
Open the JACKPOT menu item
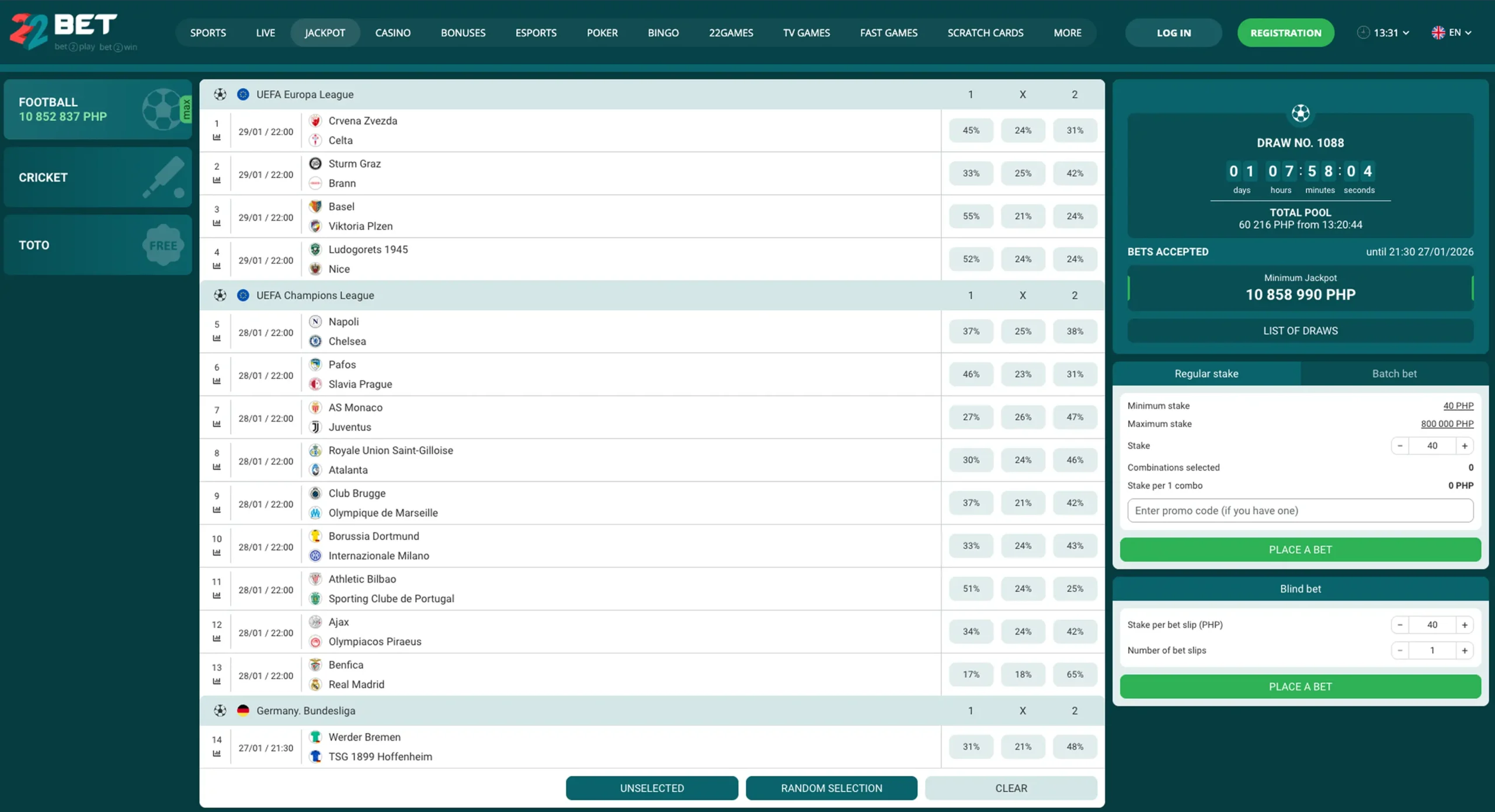click(325, 33)
